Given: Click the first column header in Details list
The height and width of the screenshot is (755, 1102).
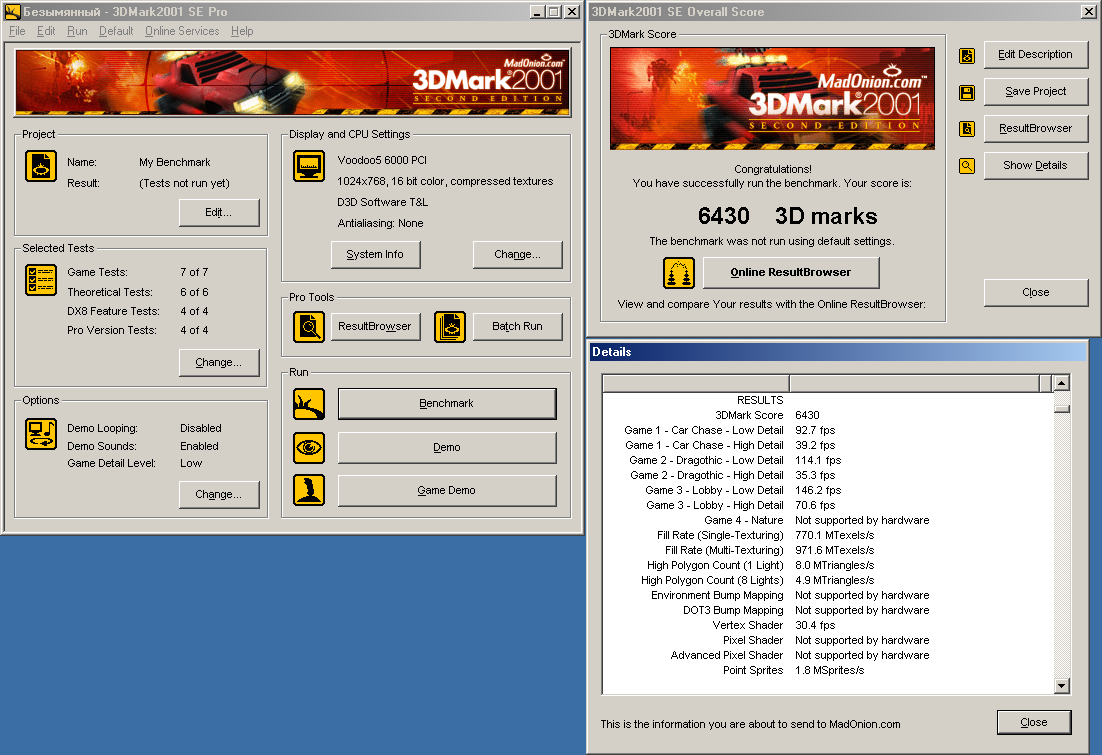Looking at the screenshot, I should (696, 383).
